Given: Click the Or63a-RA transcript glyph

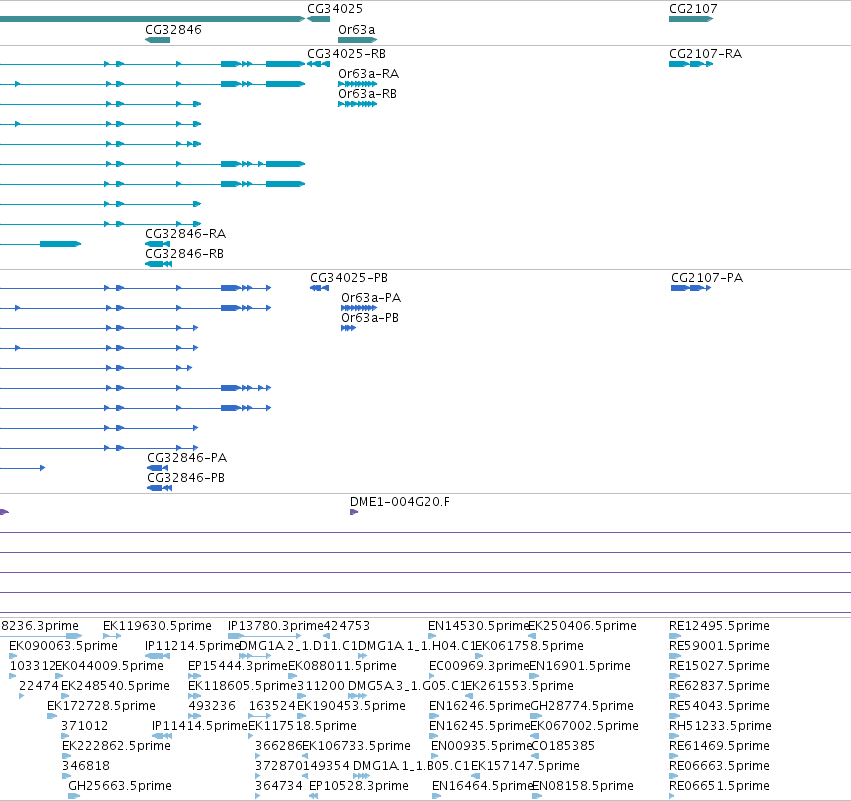Looking at the screenshot, I should pos(357,84).
